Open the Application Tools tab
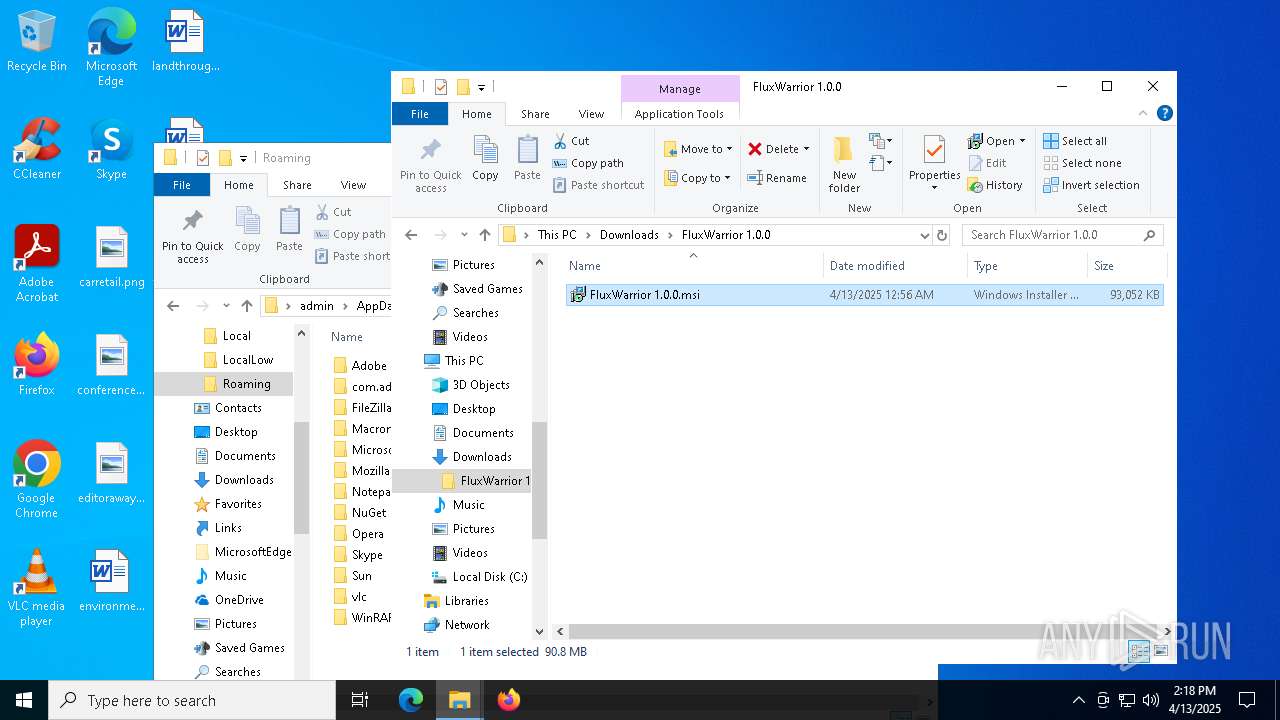 click(x=679, y=114)
